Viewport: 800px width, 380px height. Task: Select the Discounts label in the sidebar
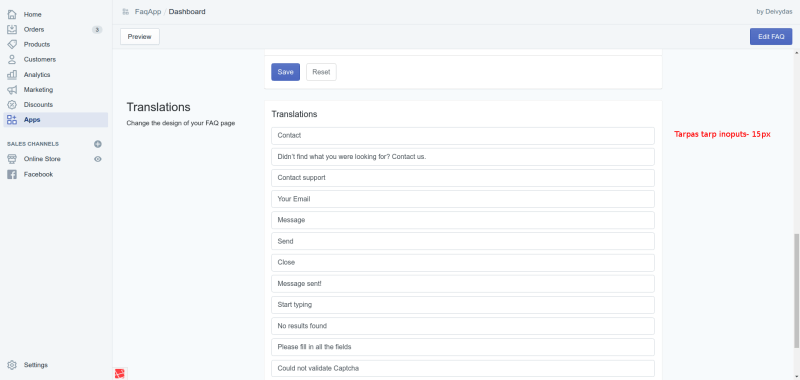[38, 105]
